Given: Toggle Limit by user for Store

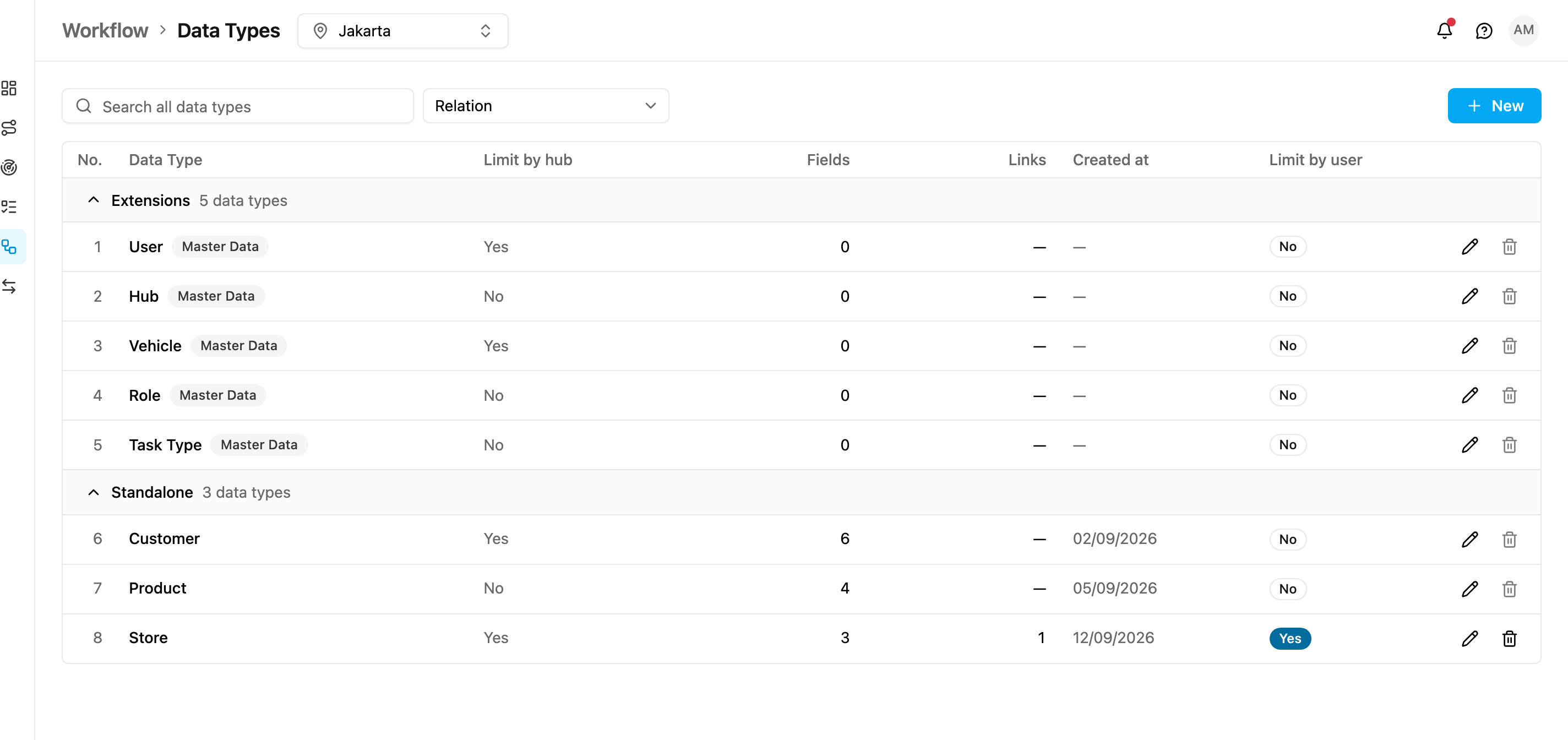Looking at the screenshot, I should point(1290,638).
